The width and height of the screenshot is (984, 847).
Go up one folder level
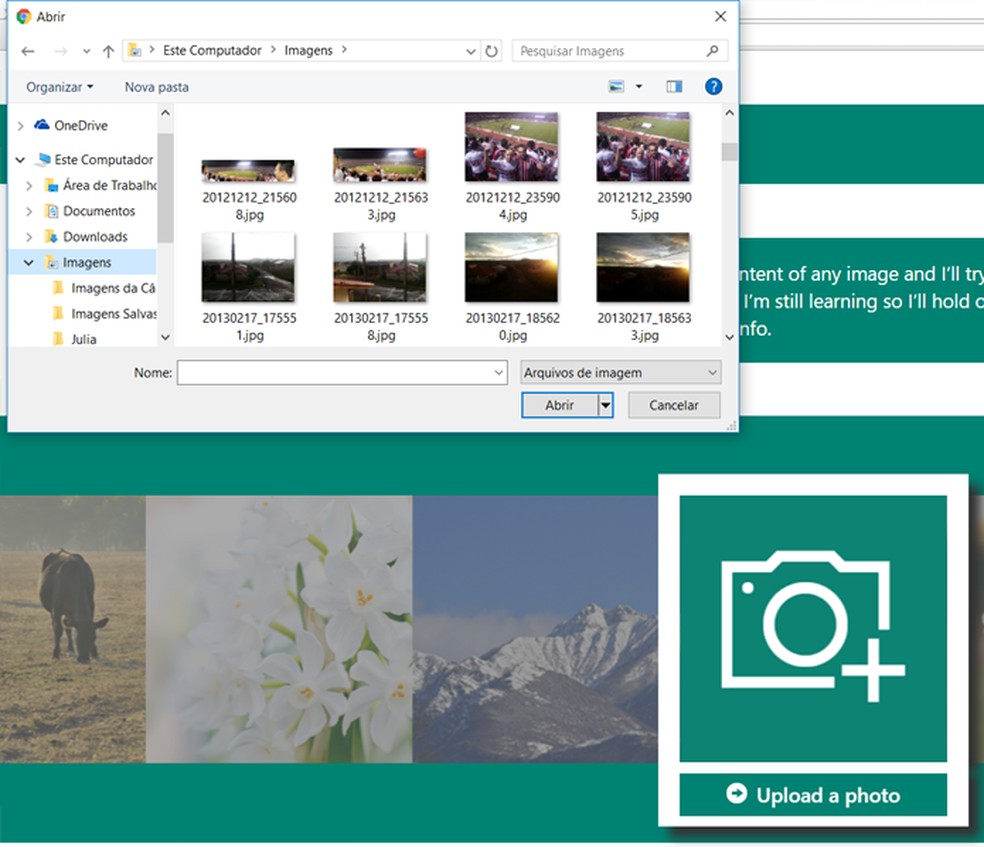pyautogui.click(x=109, y=51)
